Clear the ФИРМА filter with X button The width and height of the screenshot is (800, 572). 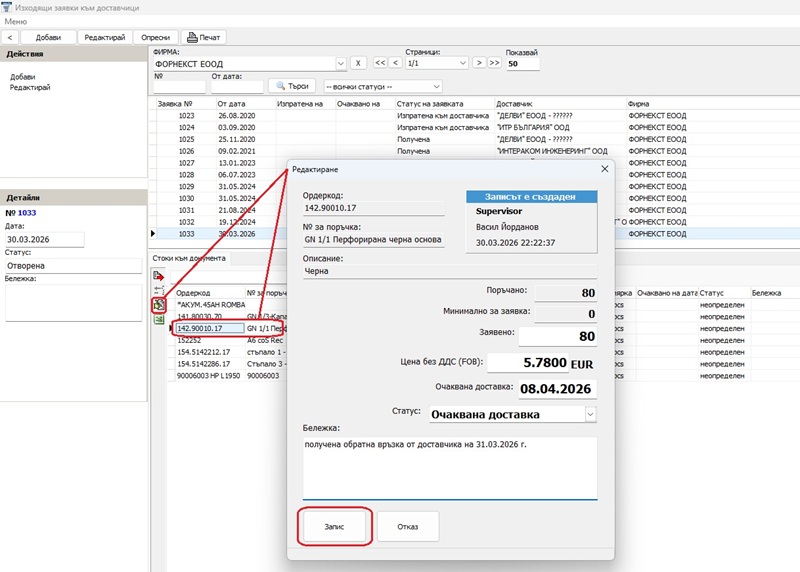(x=358, y=63)
